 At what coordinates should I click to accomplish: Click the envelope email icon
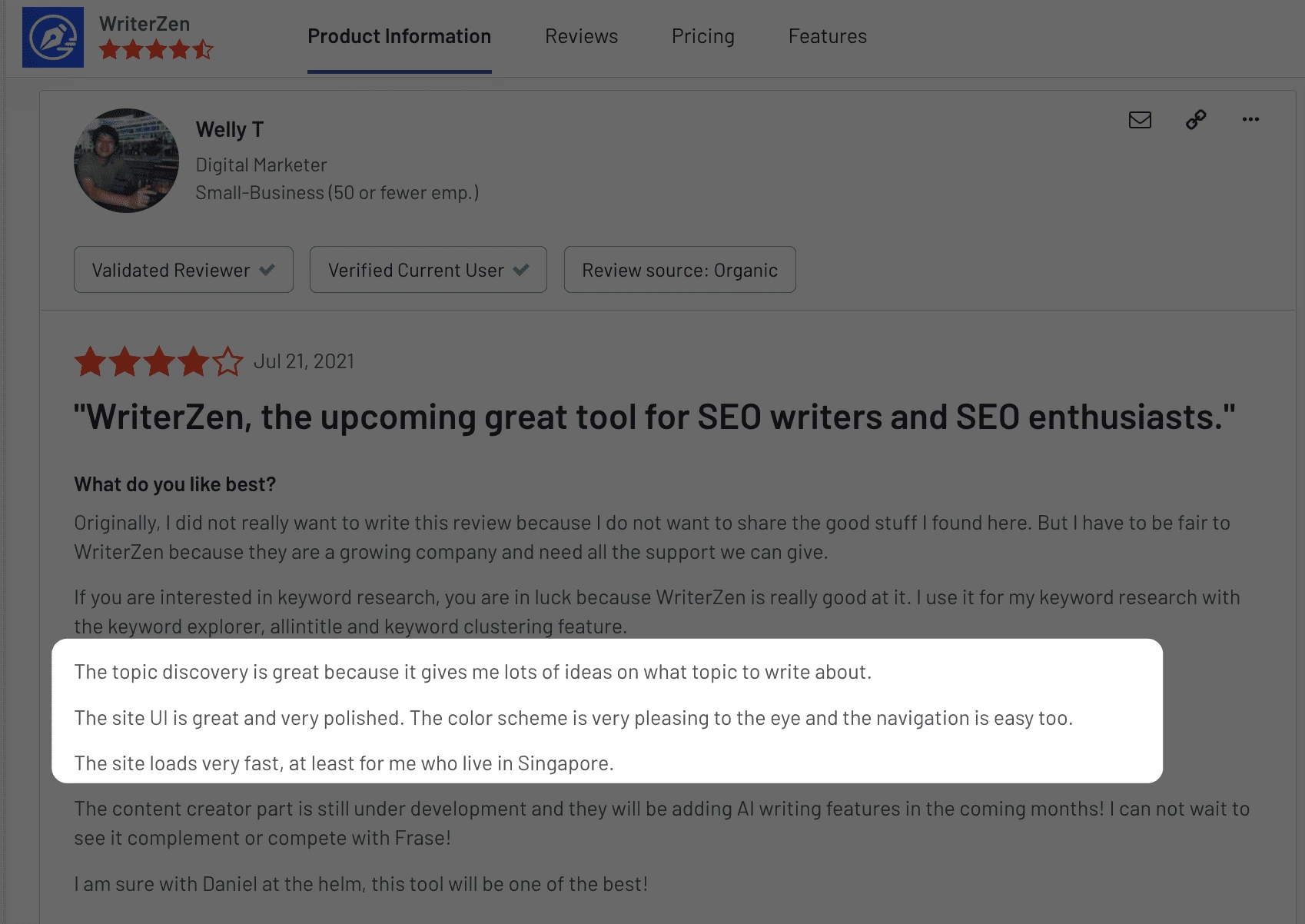[x=1140, y=120]
